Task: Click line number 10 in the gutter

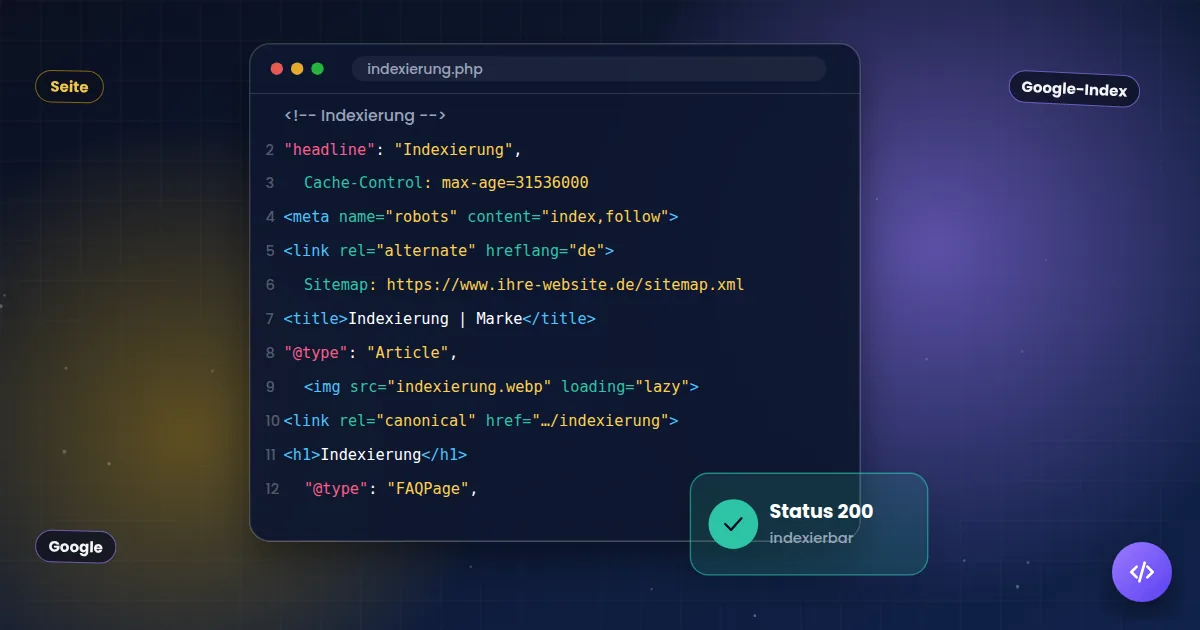Action: 272,421
